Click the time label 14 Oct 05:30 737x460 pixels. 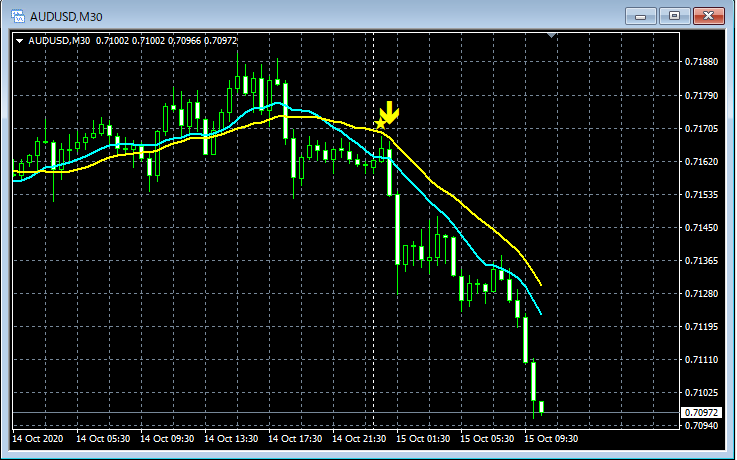(103, 439)
